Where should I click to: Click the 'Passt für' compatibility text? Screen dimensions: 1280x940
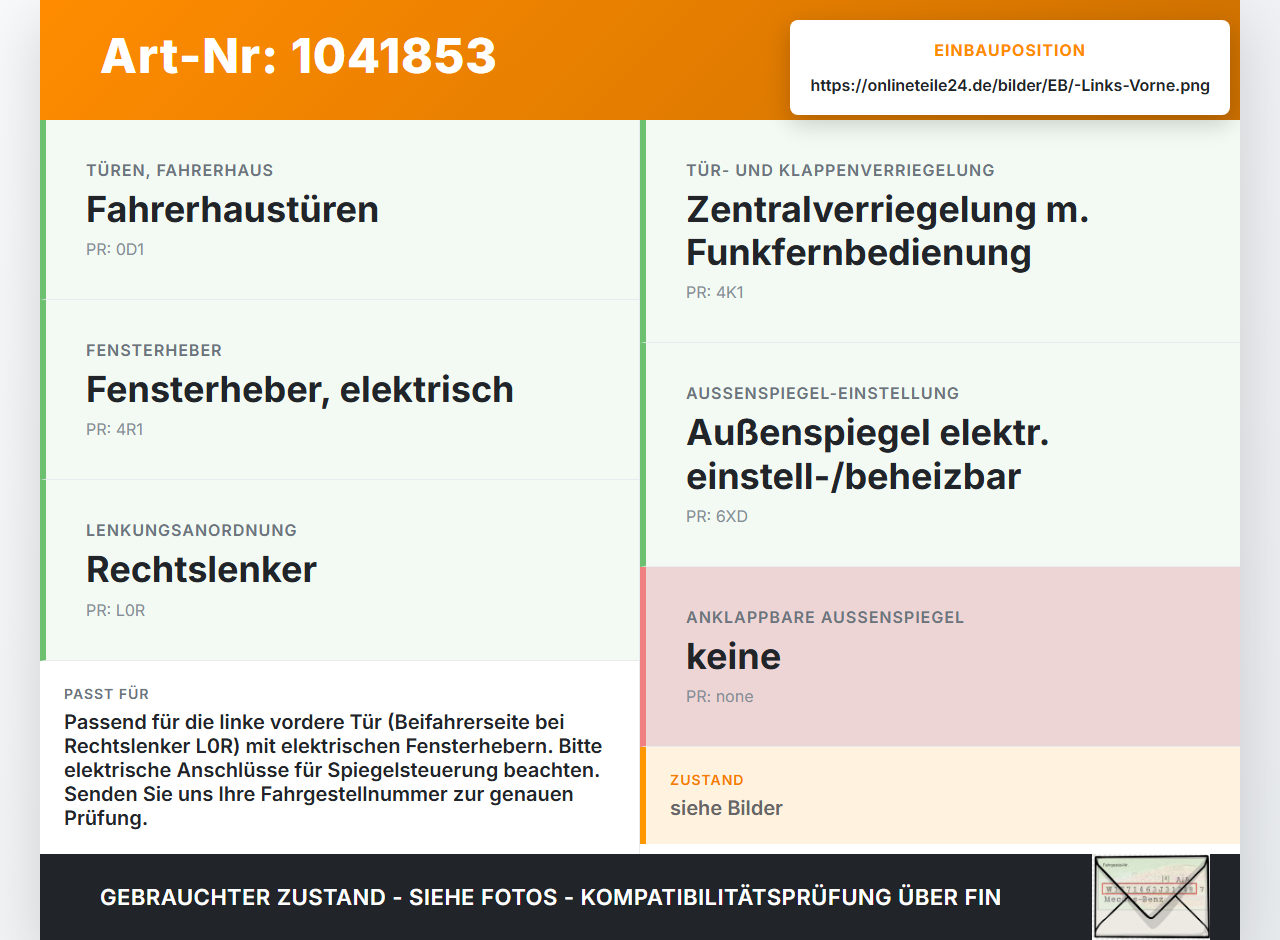click(333, 770)
